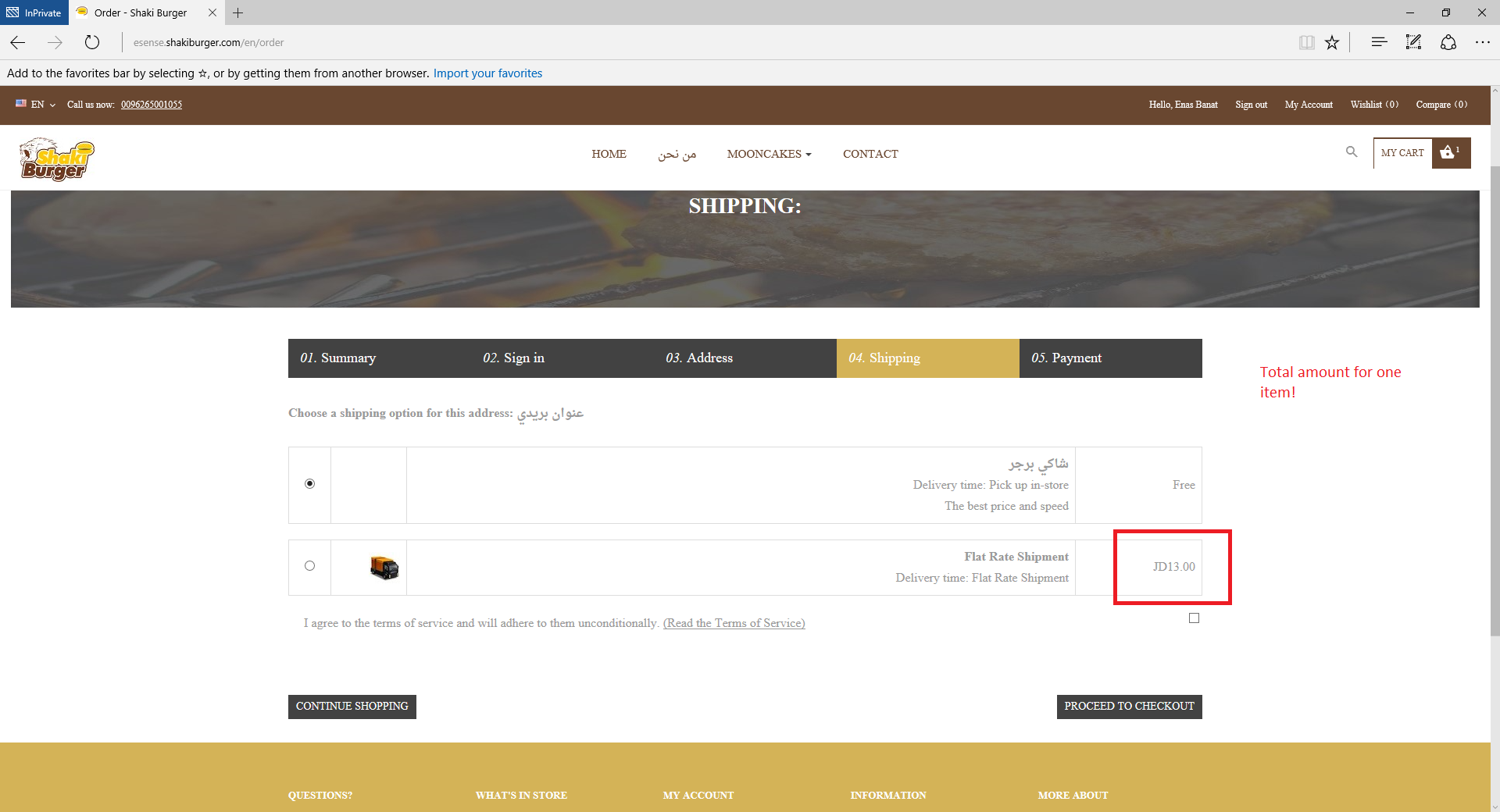
Task: Select the Flat Rate Shipment radio button
Action: click(310, 566)
